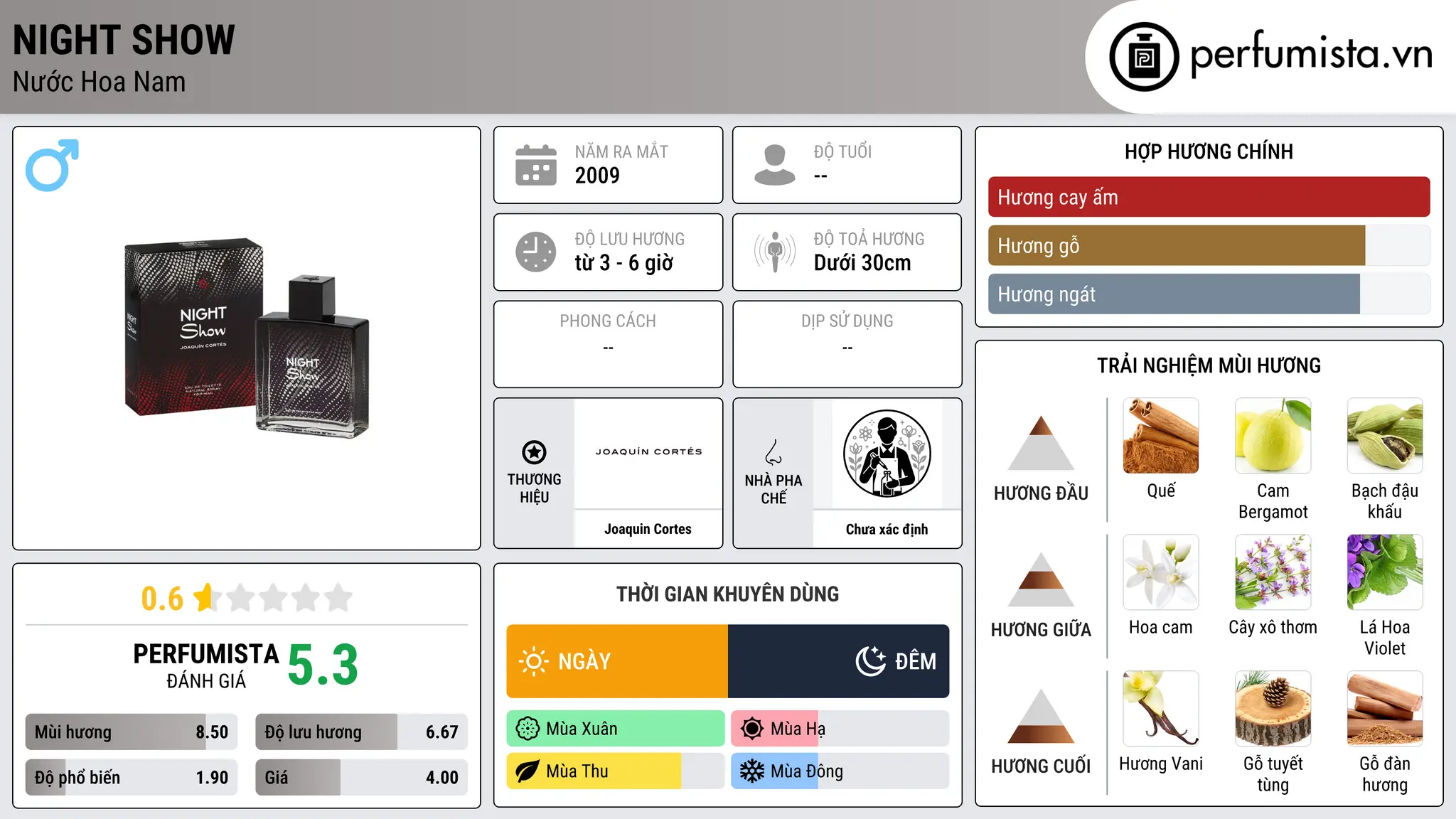Click the Night Show perfume bottle product image
This screenshot has height=819, width=1456.
coord(247,338)
